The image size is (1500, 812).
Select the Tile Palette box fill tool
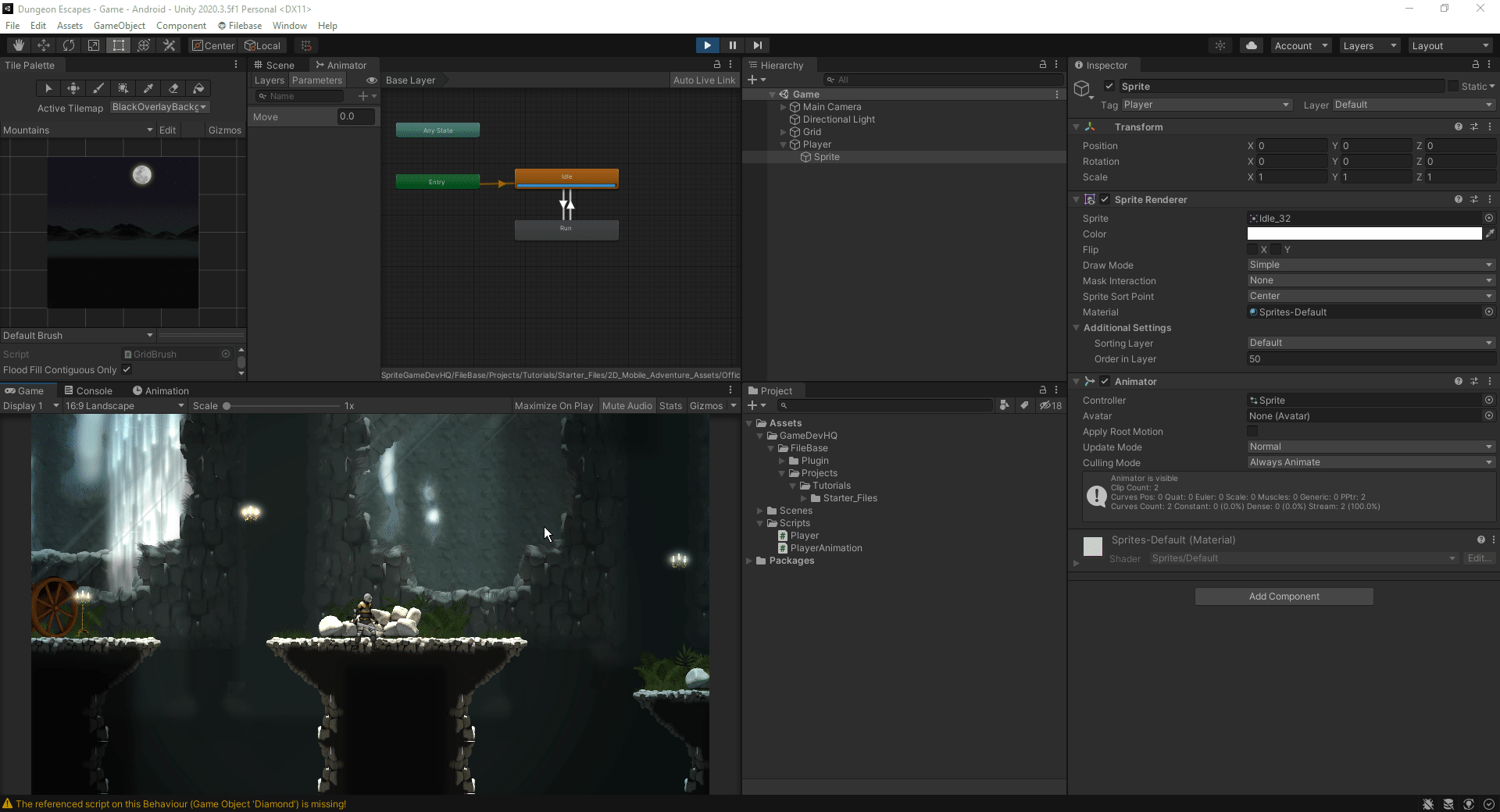click(x=123, y=88)
